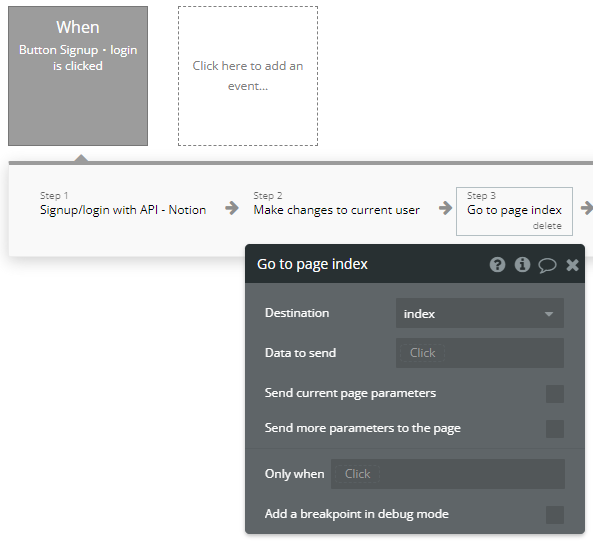Click the arrow between Step 1 and Step 2

(232, 208)
